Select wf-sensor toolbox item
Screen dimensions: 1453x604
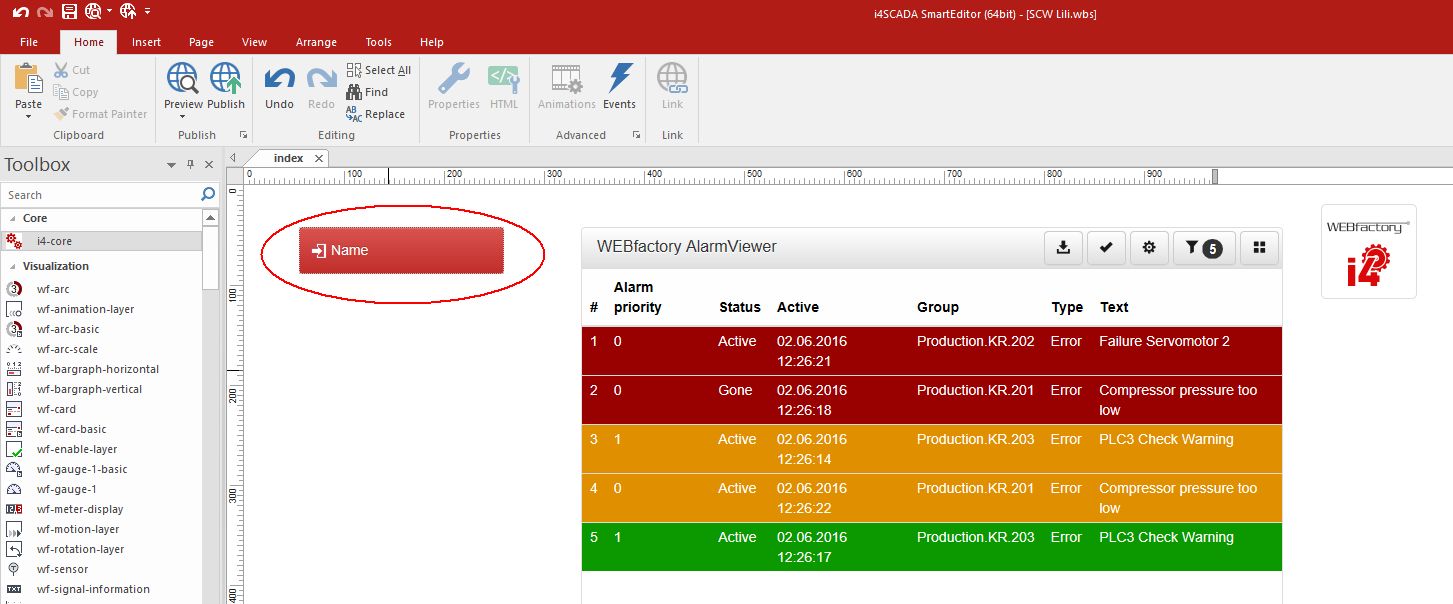pos(102,569)
